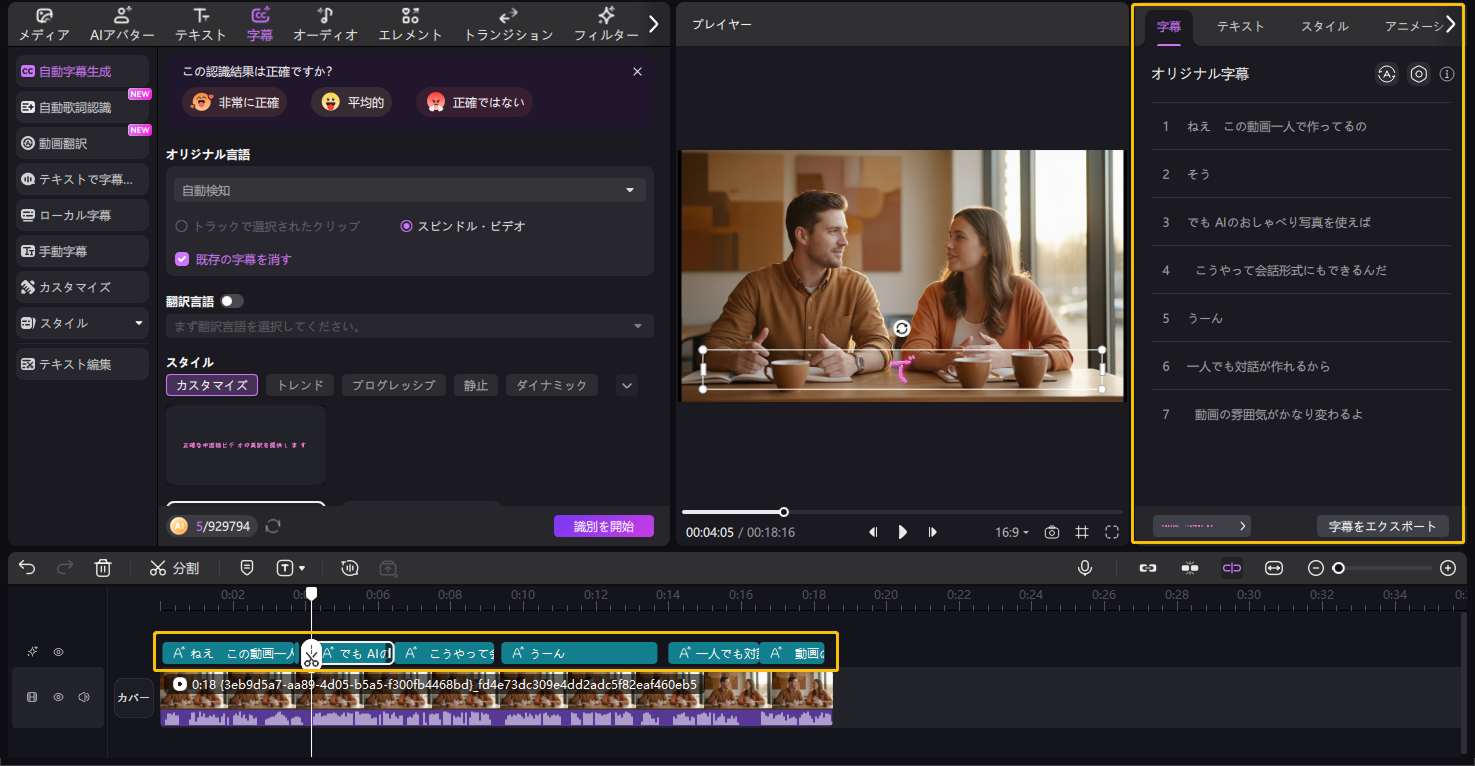Select トラックで選択されたクリップ radio option
The image size is (1475, 766).
(x=181, y=226)
